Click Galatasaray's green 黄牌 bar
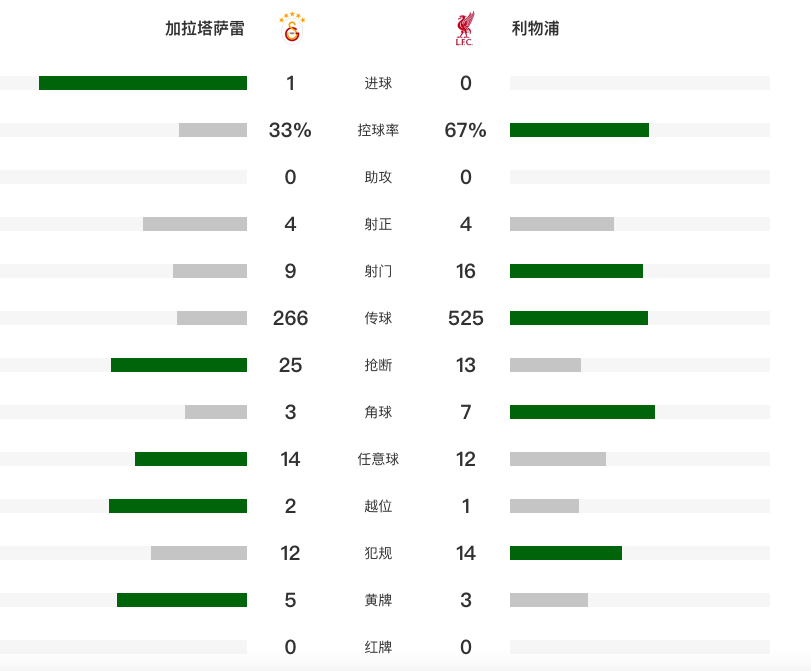This screenshot has height=671, width=811. [182, 600]
